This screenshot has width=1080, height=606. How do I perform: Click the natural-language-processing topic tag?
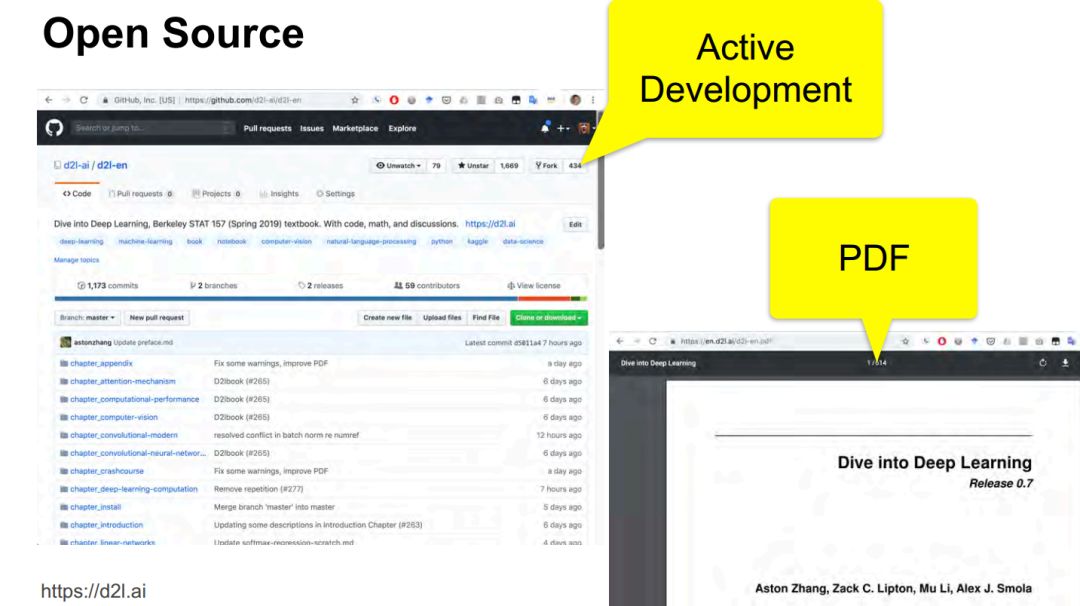371,242
